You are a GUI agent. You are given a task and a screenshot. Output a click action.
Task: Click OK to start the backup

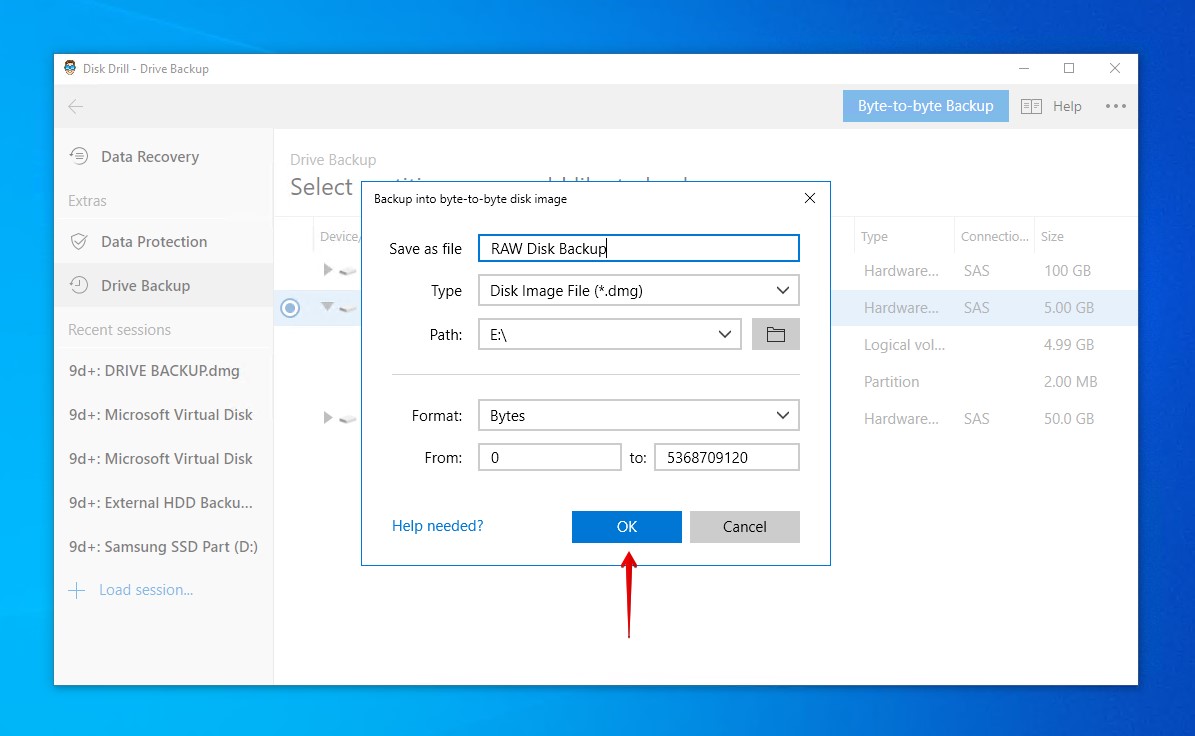click(626, 526)
